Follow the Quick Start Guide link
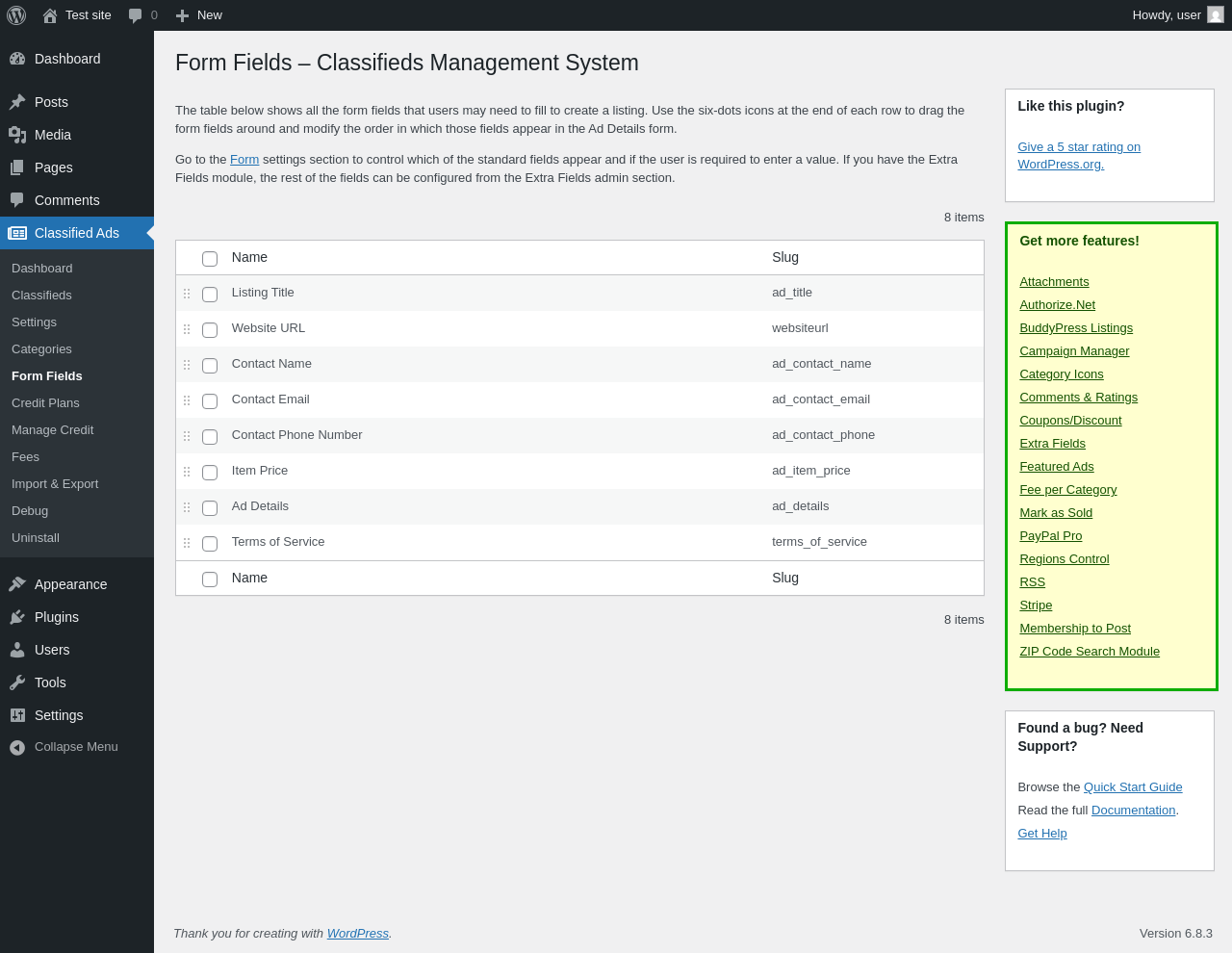The height and width of the screenshot is (953, 1232). point(1133,787)
